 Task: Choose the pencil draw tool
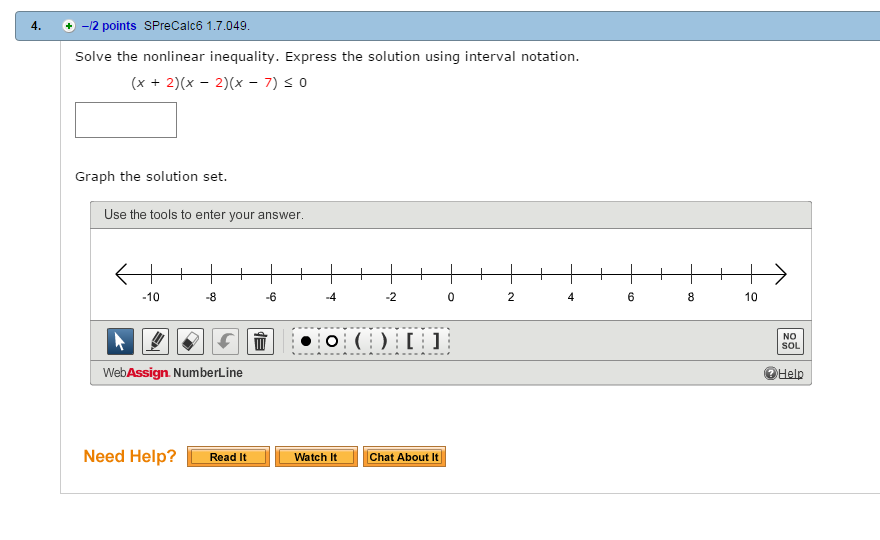(155, 341)
